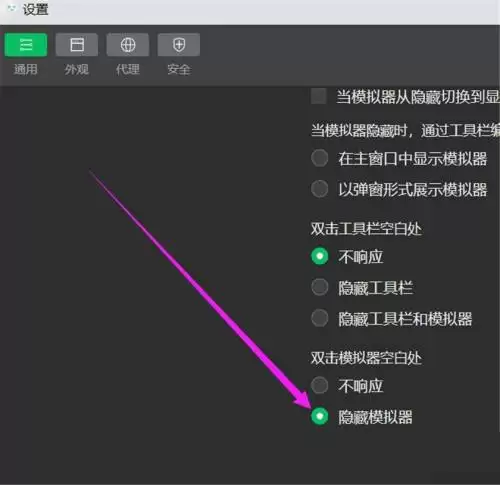This screenshot has width=500, height=485.
Task: Choose 不响应 radio under 双击模拟器空白处
Action: [320, 385]
